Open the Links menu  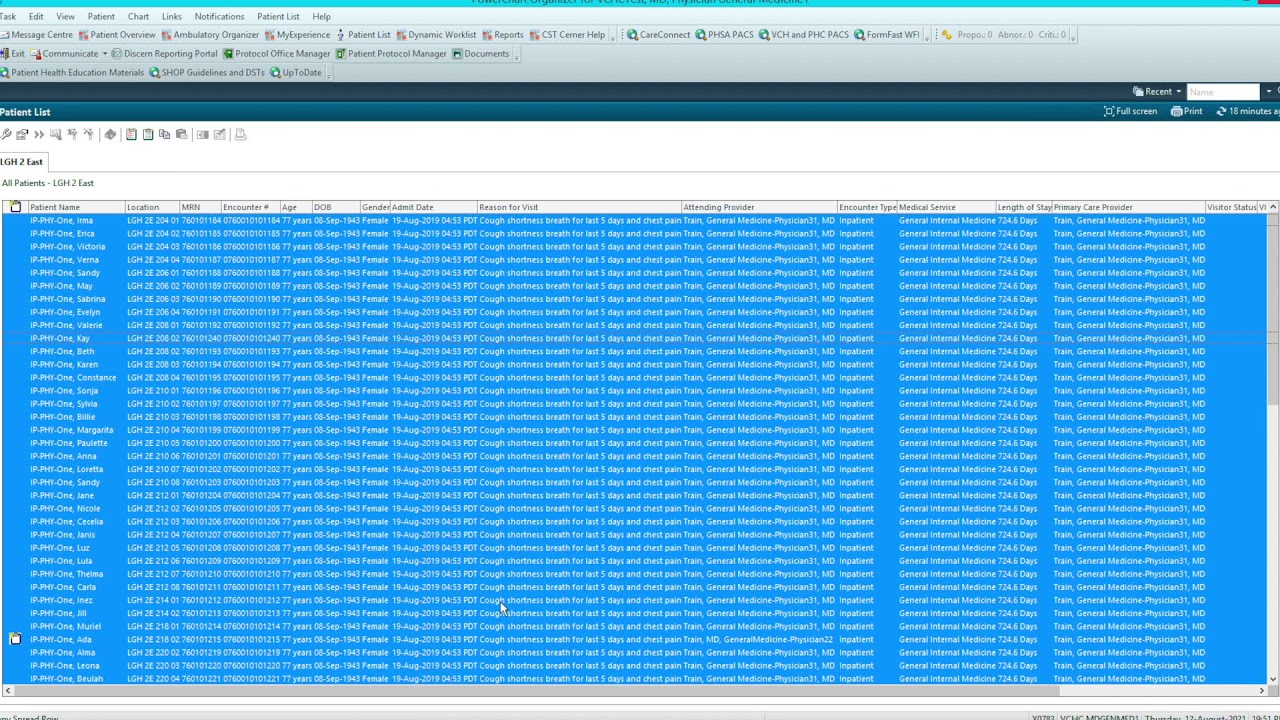(172, 17)
